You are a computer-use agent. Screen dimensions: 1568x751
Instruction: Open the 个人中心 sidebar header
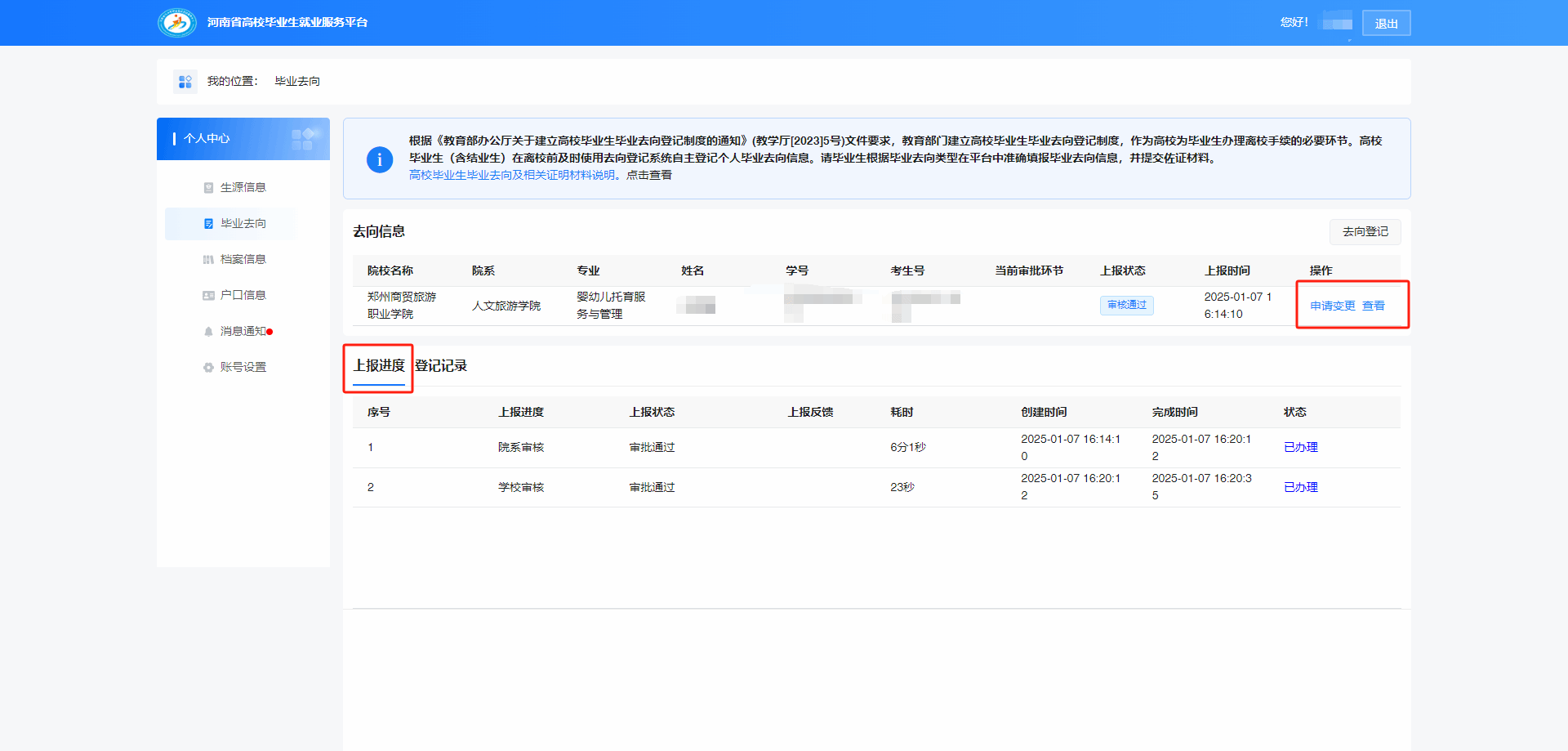click(243, 139)
